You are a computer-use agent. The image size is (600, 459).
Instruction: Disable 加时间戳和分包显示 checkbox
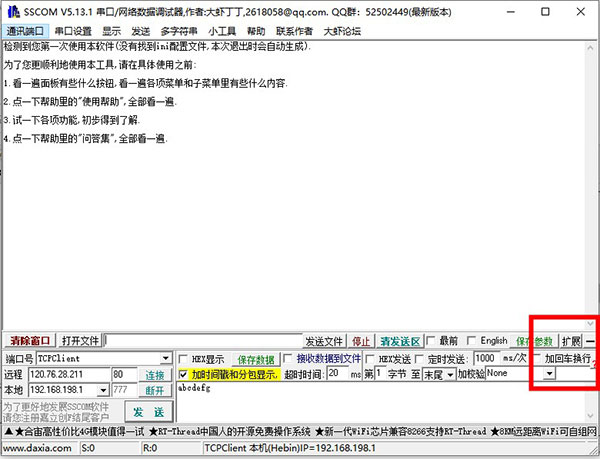[x=183, y=374]
